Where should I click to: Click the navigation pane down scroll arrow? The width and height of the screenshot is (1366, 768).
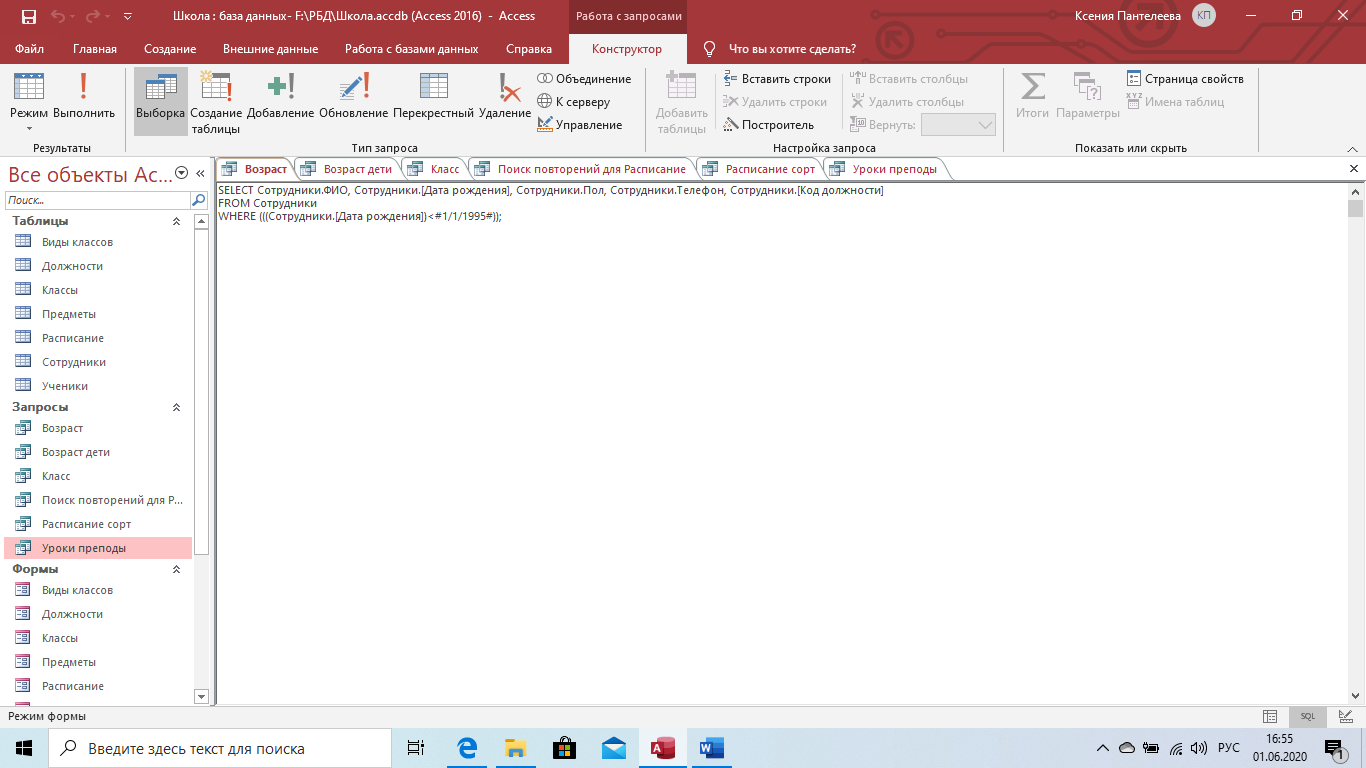(201, 696)
